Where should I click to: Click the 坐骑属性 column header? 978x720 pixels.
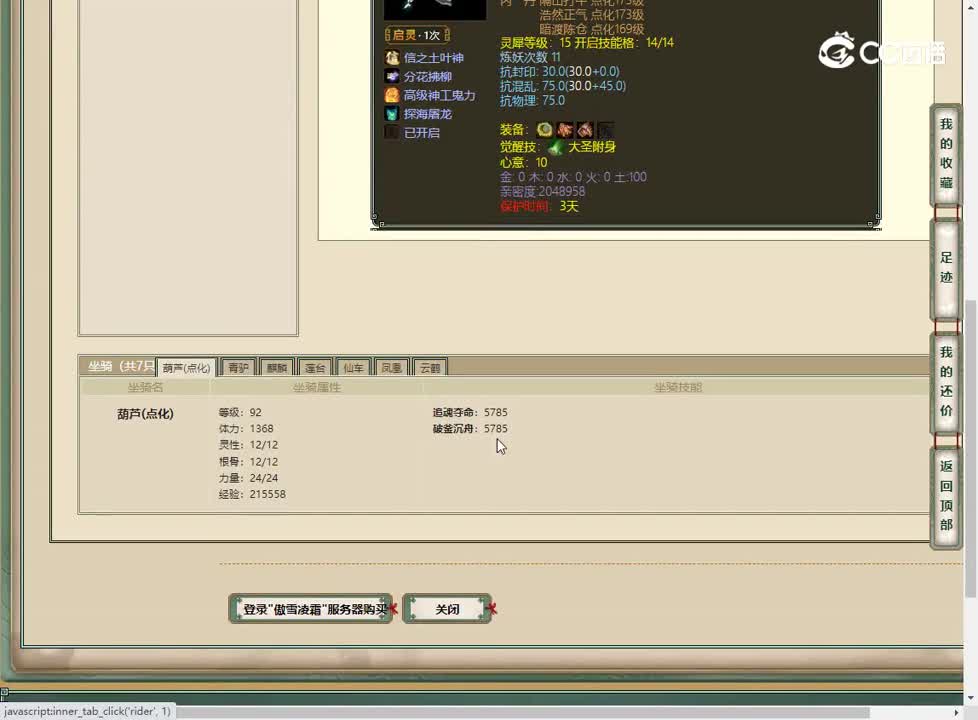coord(316,387)
